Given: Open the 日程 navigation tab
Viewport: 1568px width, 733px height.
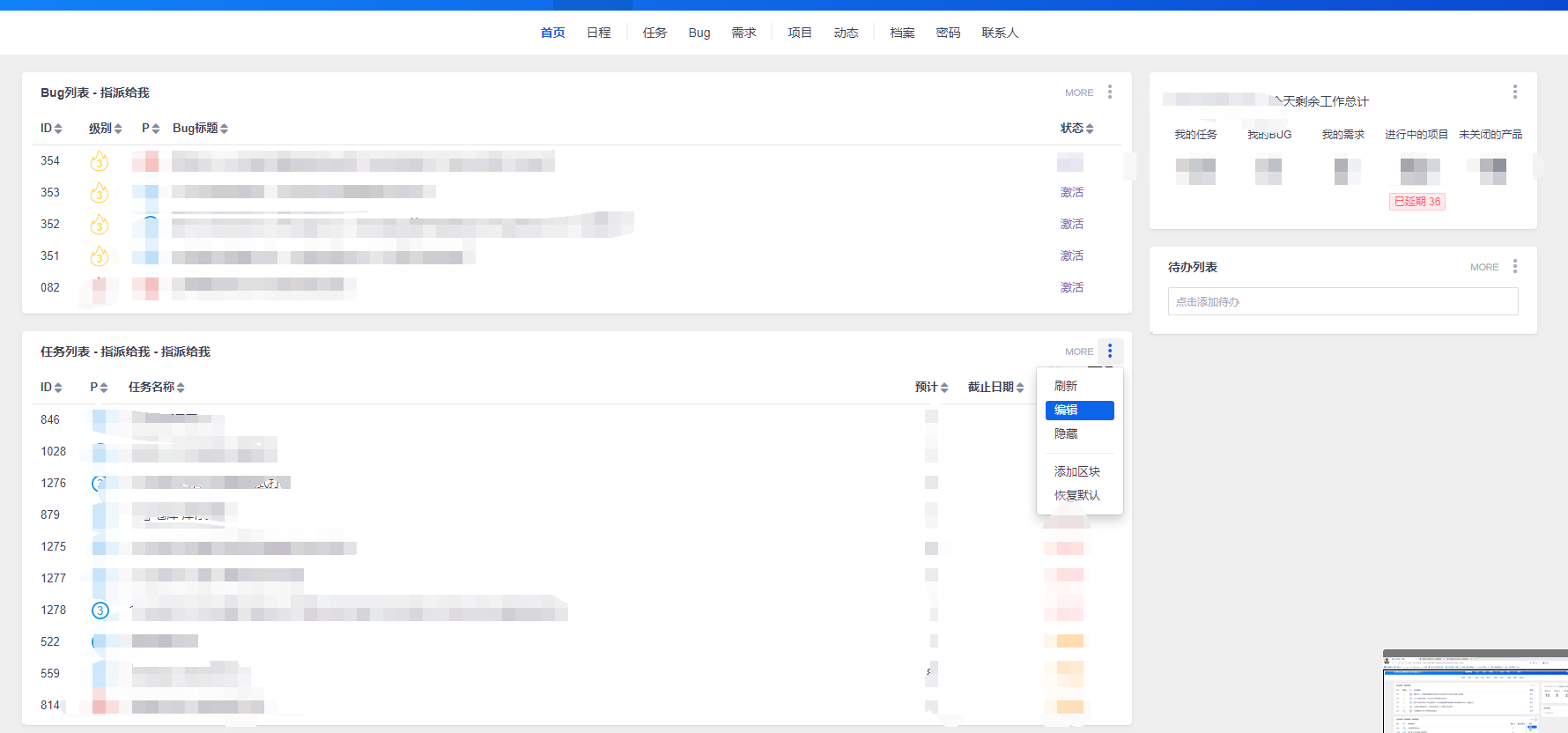Looking at the screenshot, I should pyautogui.click(x=599, y=33).
